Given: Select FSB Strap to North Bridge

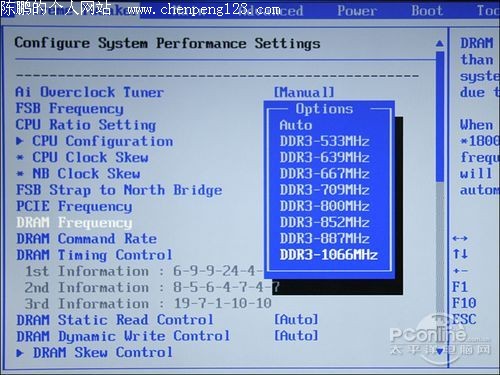Looking at the screenshot, I should [x=119, y=190].
